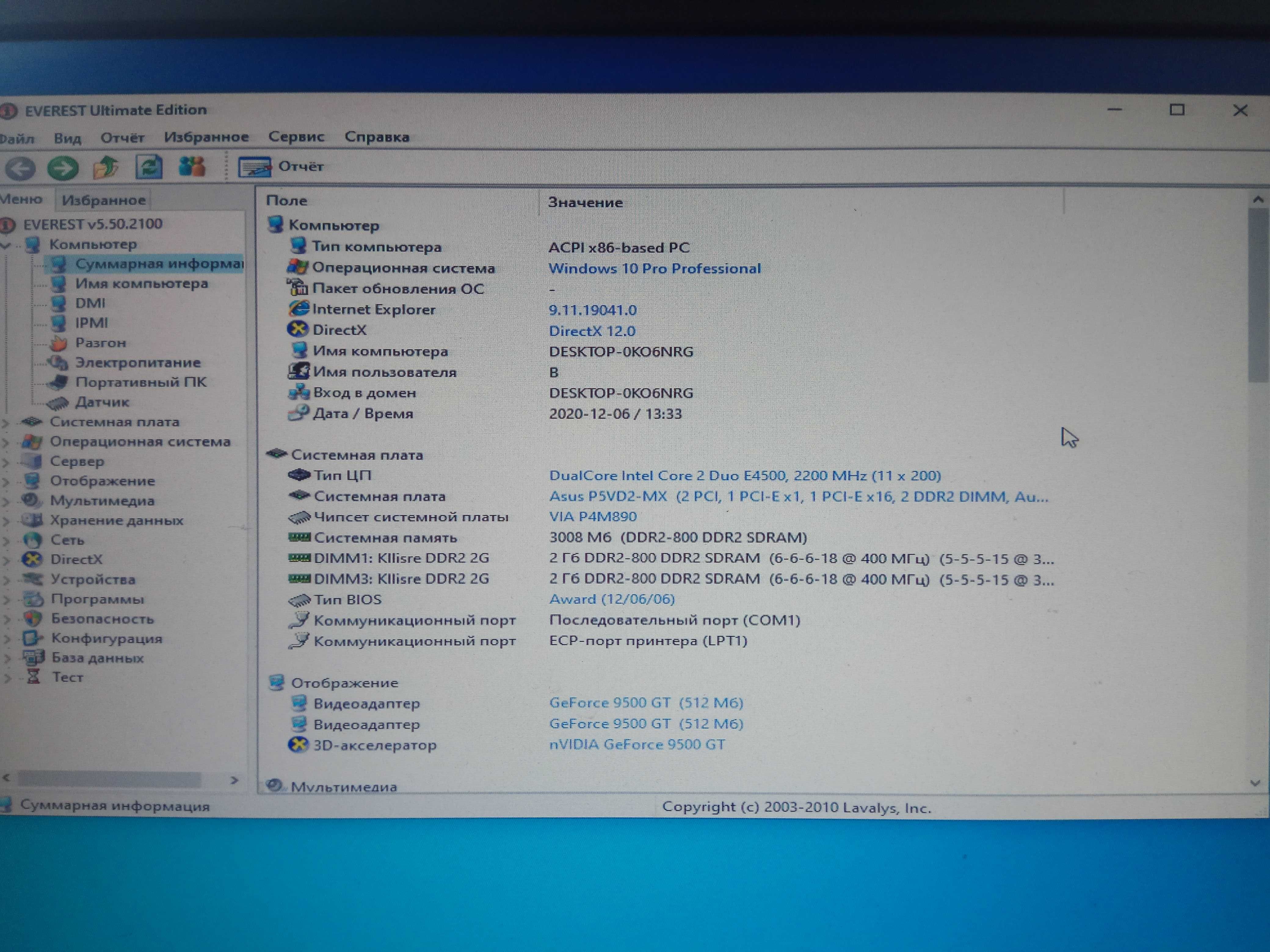Open the 9.11.19041.0 Internet Explorer link
The image size is (1270, 952).
click(x=593, y=310)
